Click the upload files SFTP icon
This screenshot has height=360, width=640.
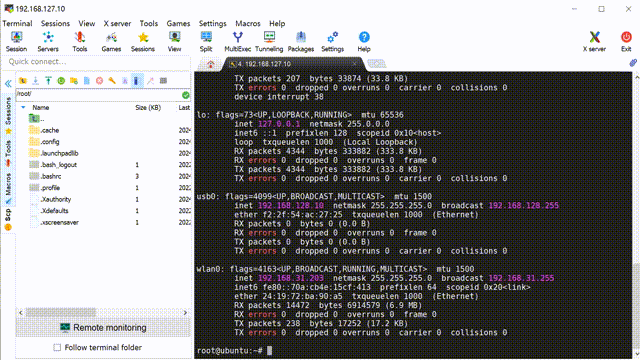[48, 81]
